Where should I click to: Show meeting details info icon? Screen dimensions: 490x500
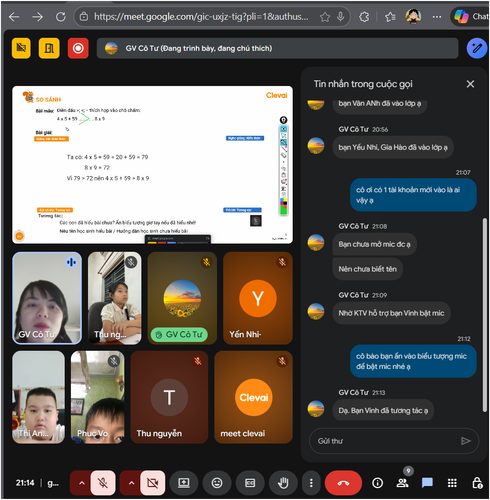click(377, 483)
